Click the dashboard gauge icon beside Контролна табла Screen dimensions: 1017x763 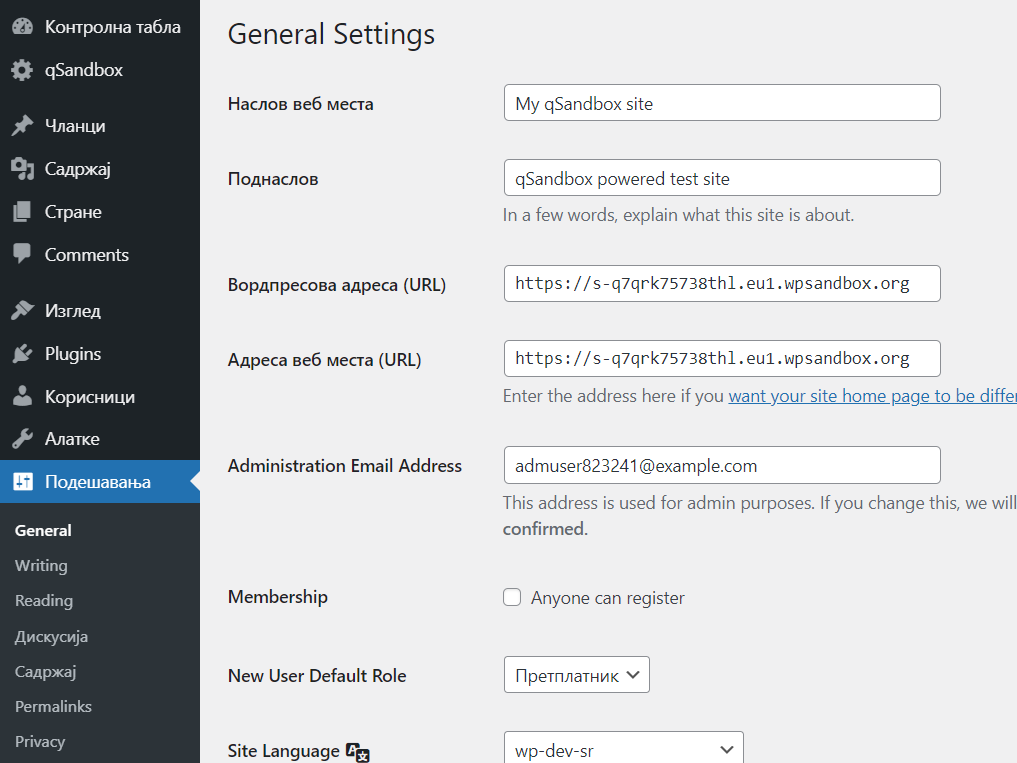22,27
